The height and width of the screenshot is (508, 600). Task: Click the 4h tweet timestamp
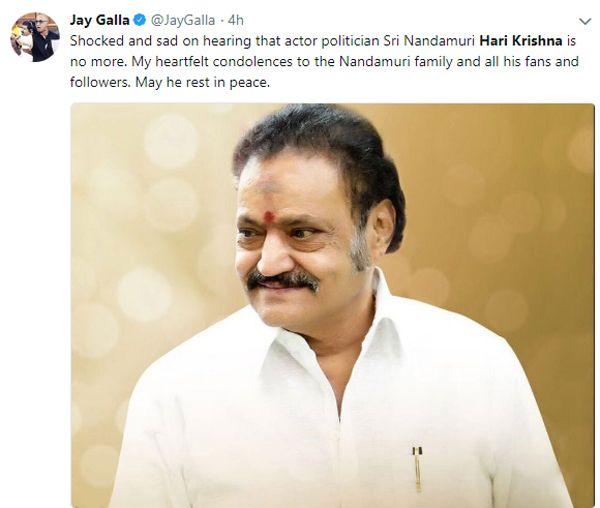pos(236,20)
